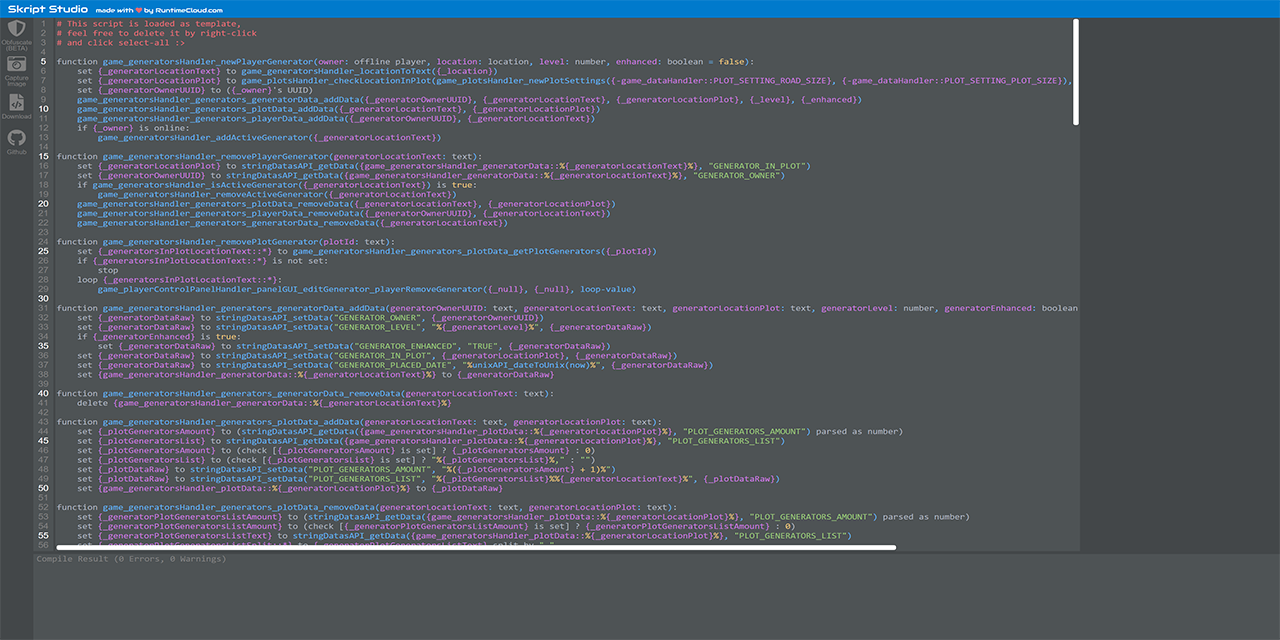
Task: Click line number 40 in gutter
Action: pos(43,394)
